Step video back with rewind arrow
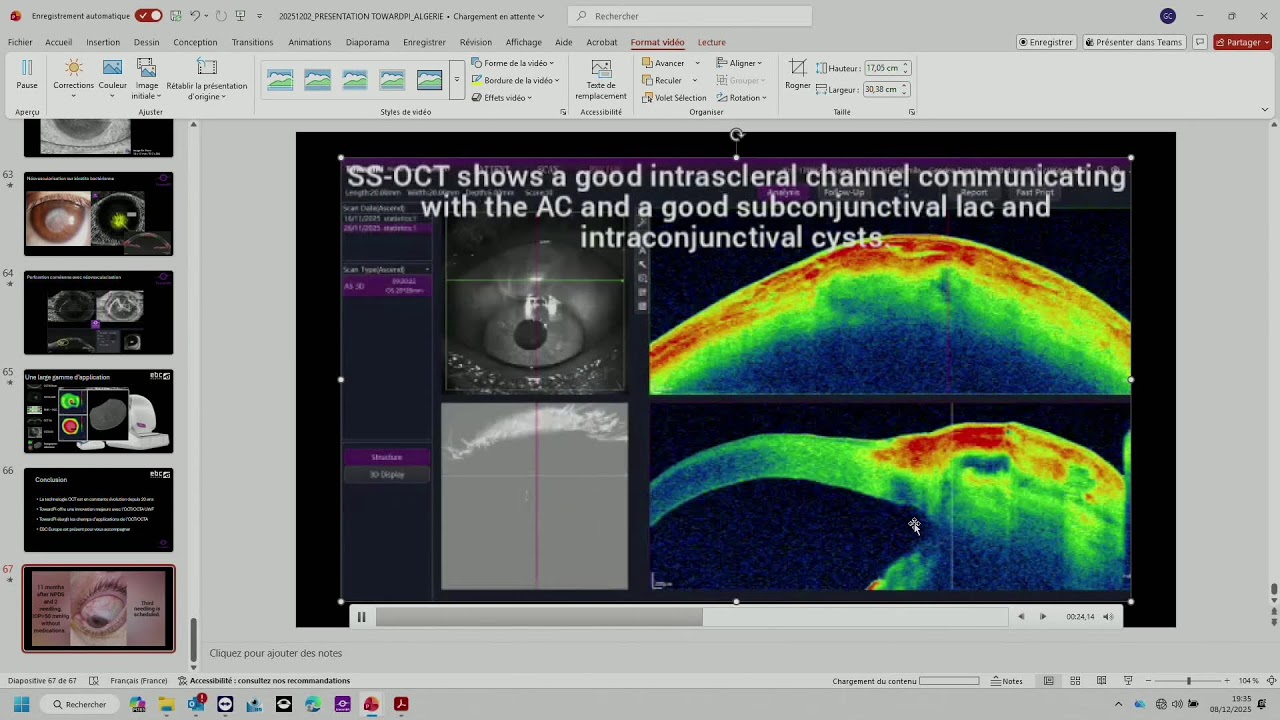The height and width of the screenshot is (720, 1280). (x=1021, y=617)
